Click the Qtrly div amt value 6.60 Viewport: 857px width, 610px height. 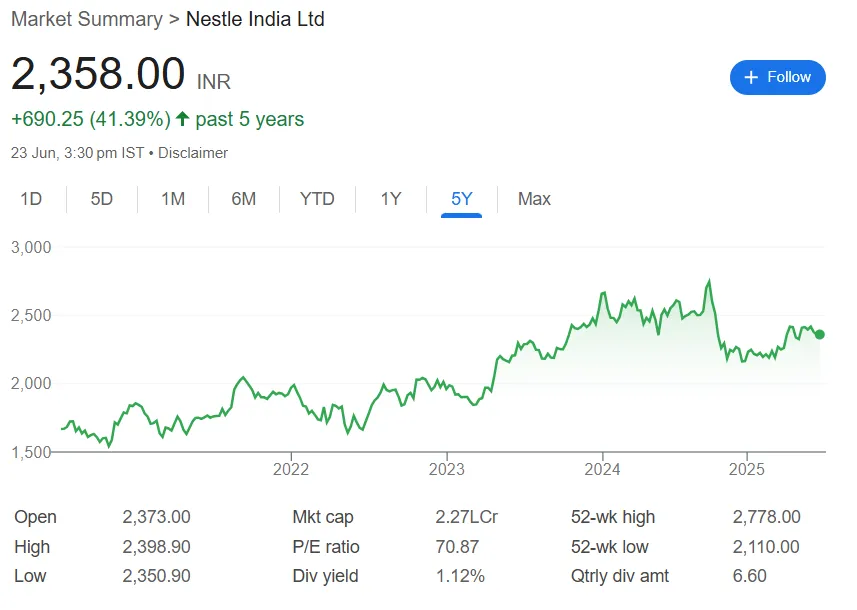(749, 576)
